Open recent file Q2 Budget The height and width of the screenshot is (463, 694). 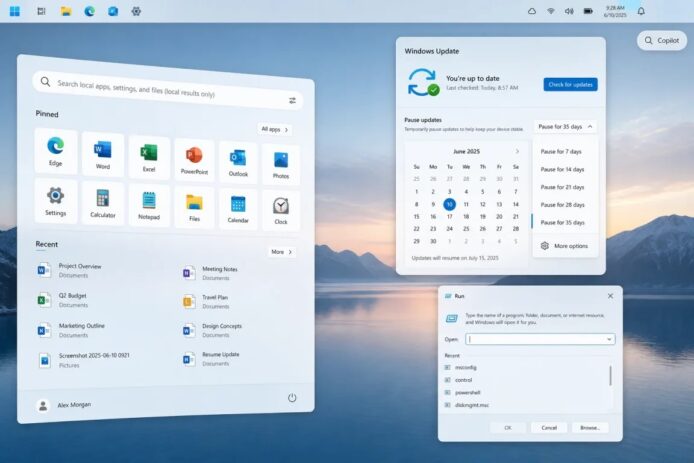(63, 300)
